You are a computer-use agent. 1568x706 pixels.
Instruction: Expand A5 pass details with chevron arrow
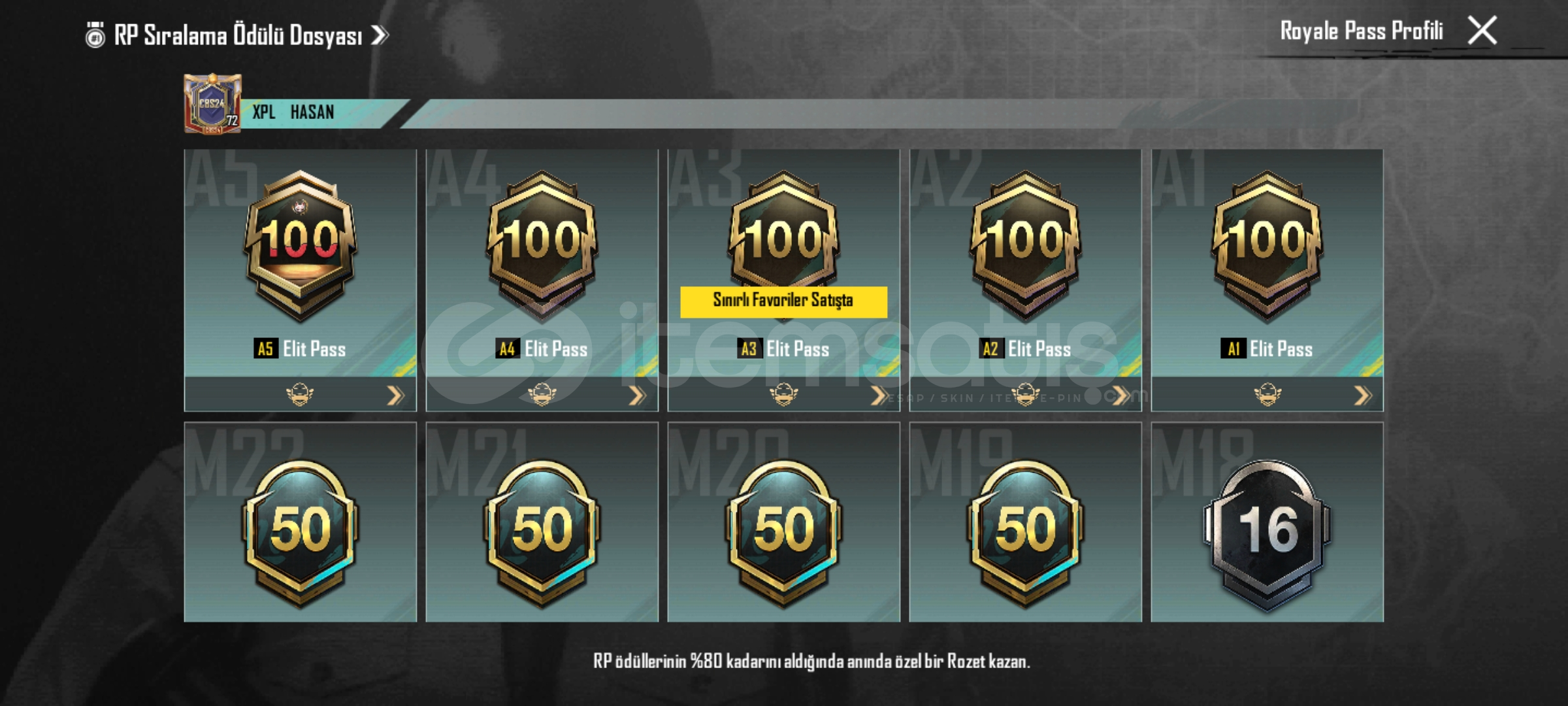pos(395,395)
